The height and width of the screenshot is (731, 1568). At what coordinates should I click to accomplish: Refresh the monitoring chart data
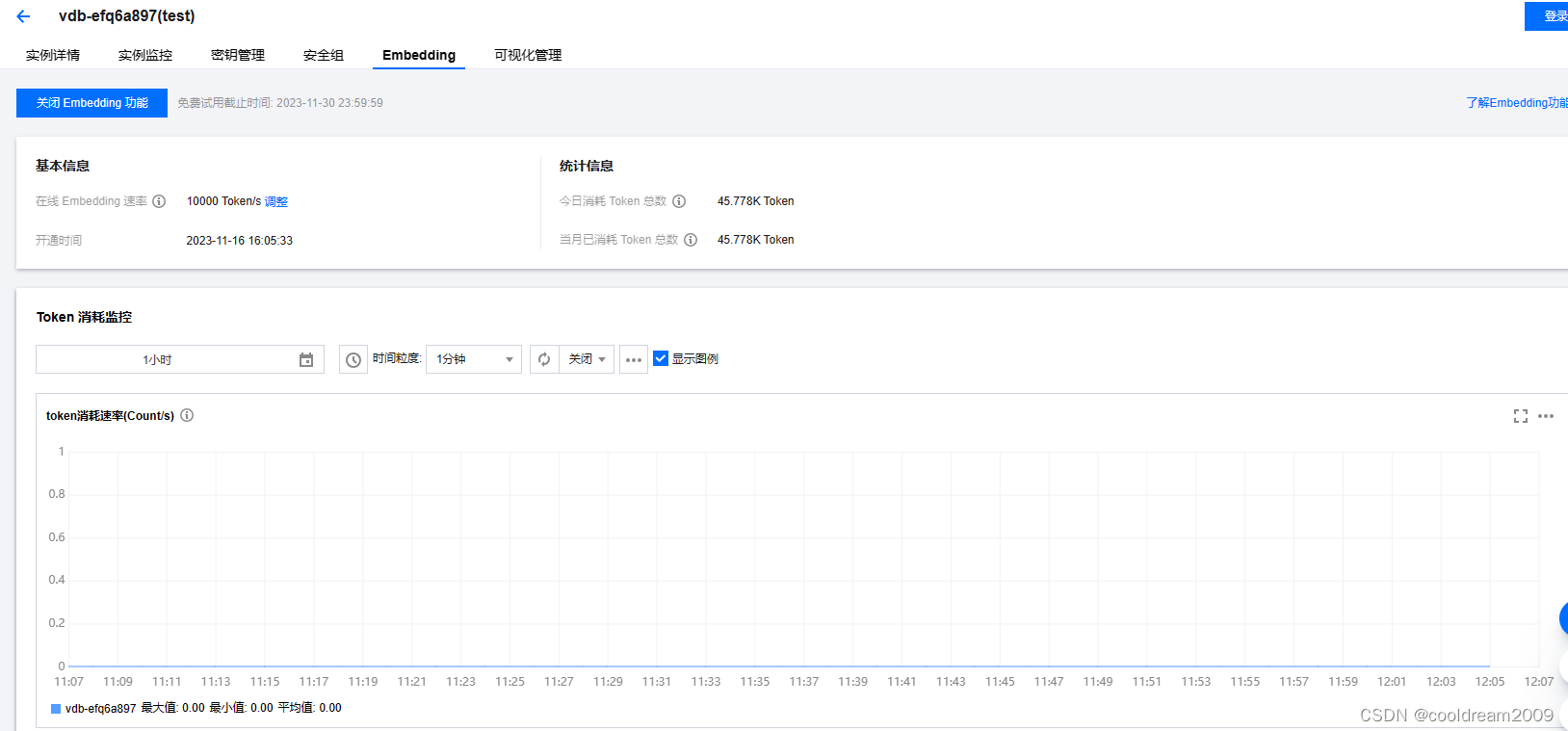coord(544,359)
